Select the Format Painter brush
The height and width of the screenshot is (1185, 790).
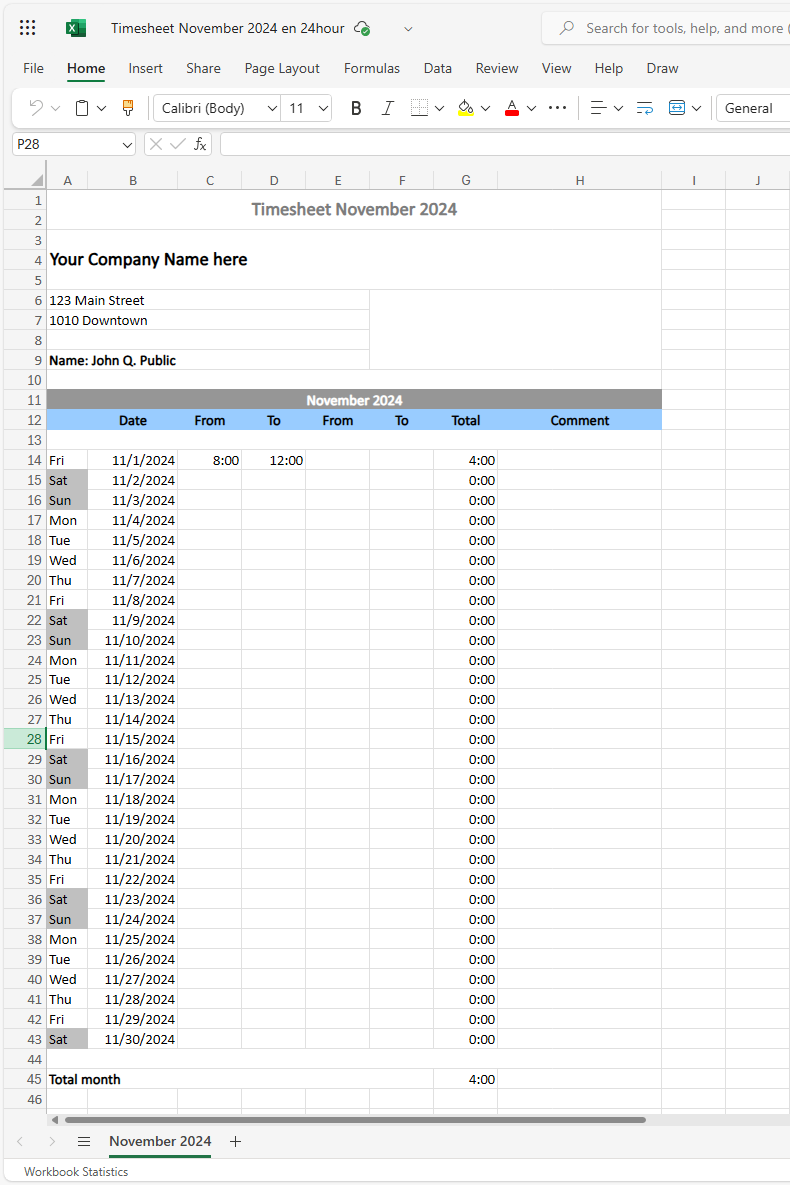click(128, 108)
